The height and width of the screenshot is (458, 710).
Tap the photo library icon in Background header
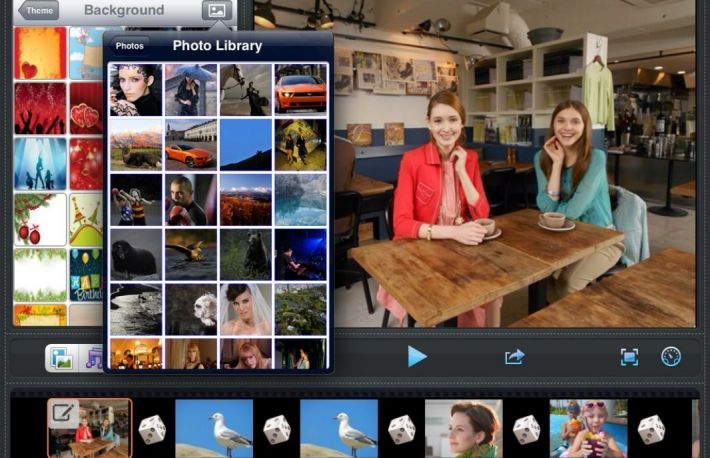[x=216, y=11]
